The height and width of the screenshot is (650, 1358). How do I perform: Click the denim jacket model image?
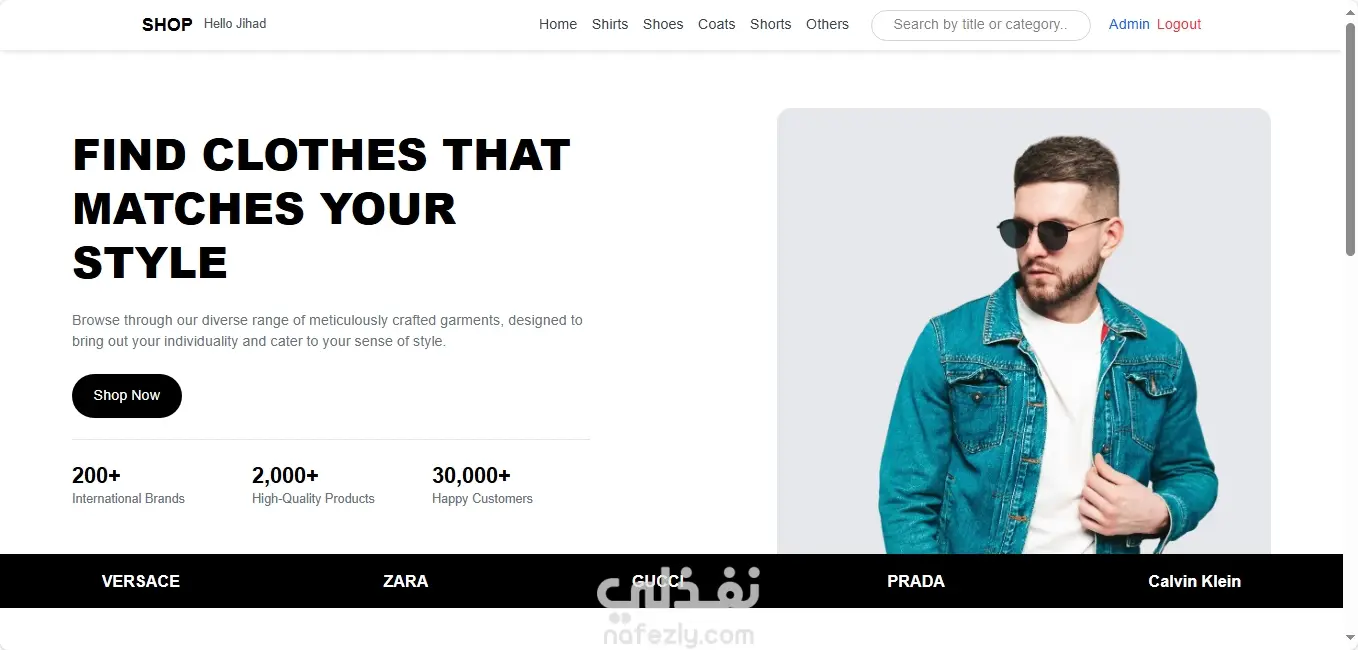1024,331
